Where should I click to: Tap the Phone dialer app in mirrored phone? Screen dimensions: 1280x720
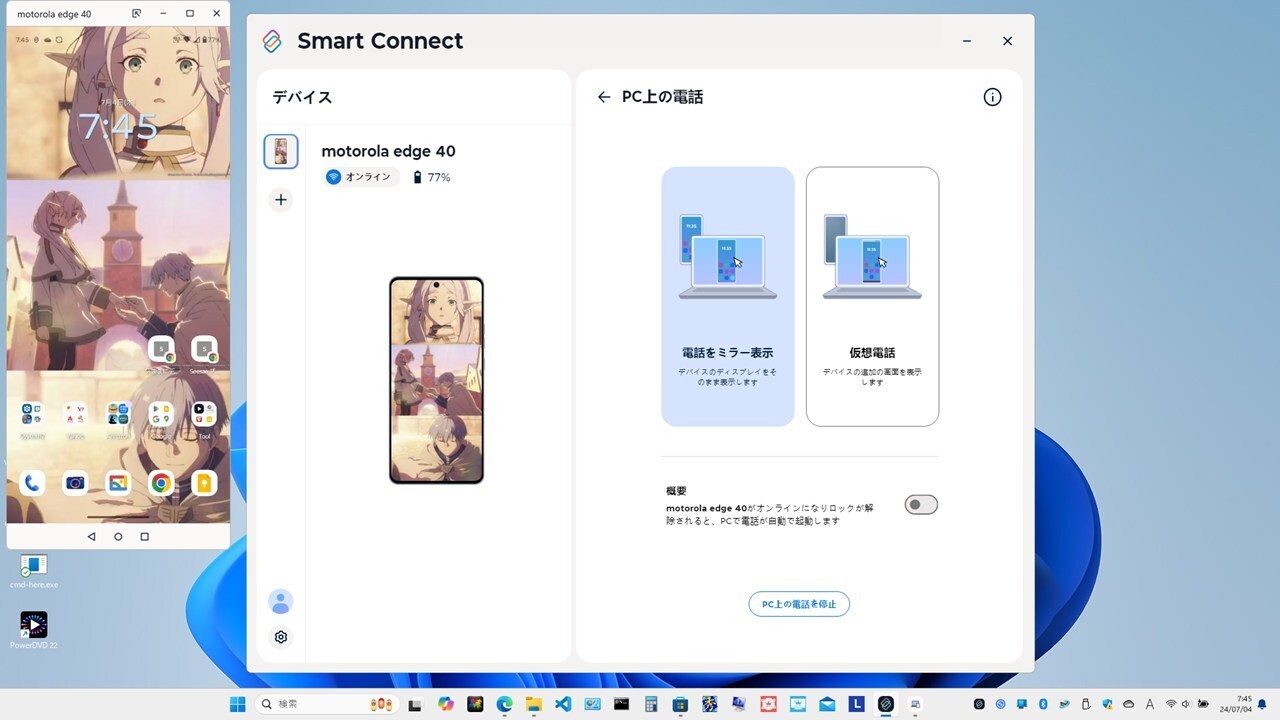32,484
